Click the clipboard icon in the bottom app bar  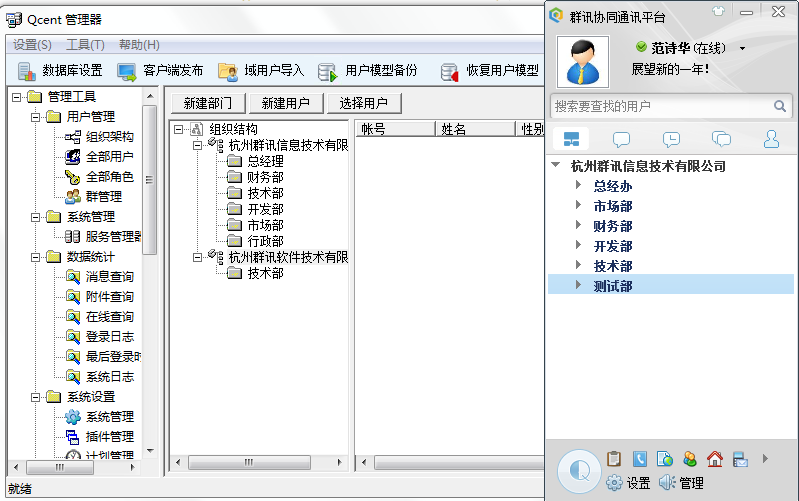[x=614, y=459]
